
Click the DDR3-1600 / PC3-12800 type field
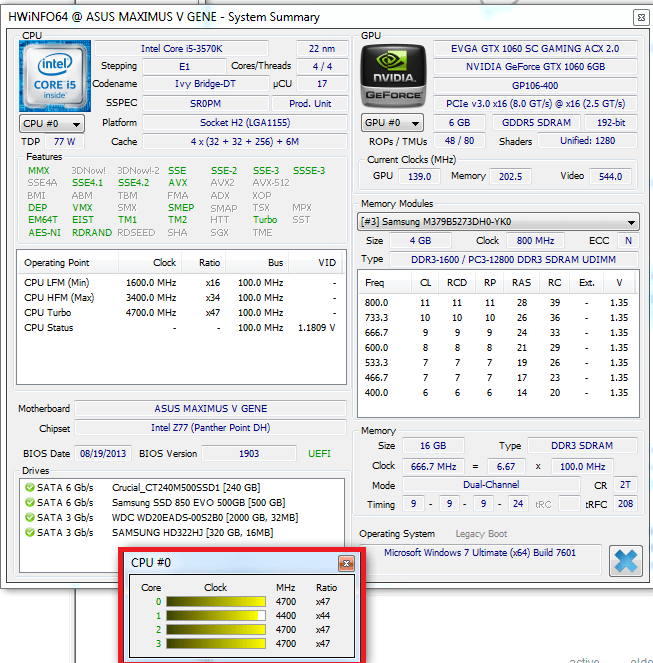click(x=513, y=259)
